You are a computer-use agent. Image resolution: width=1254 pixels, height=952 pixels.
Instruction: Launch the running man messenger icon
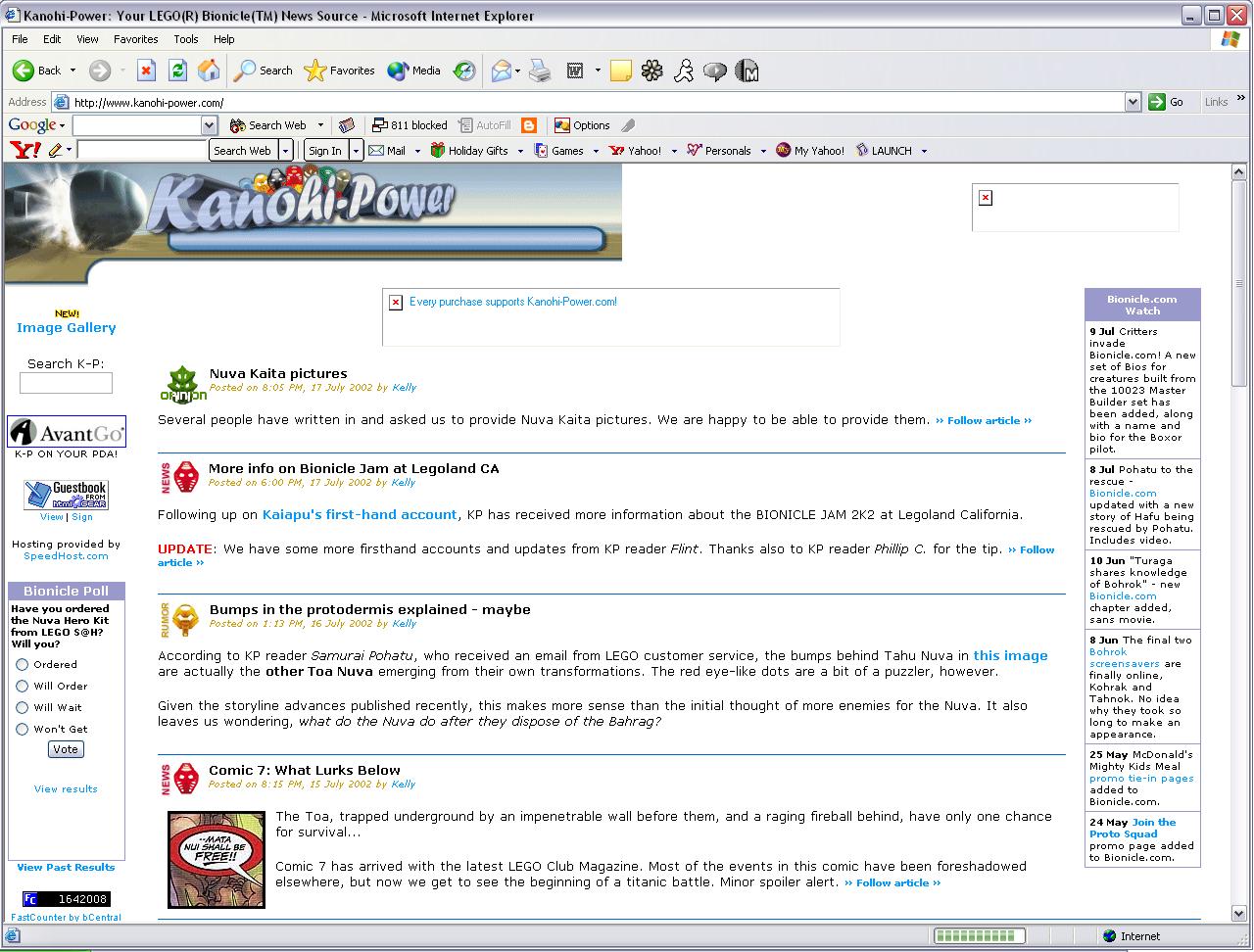tap(684, 71)
